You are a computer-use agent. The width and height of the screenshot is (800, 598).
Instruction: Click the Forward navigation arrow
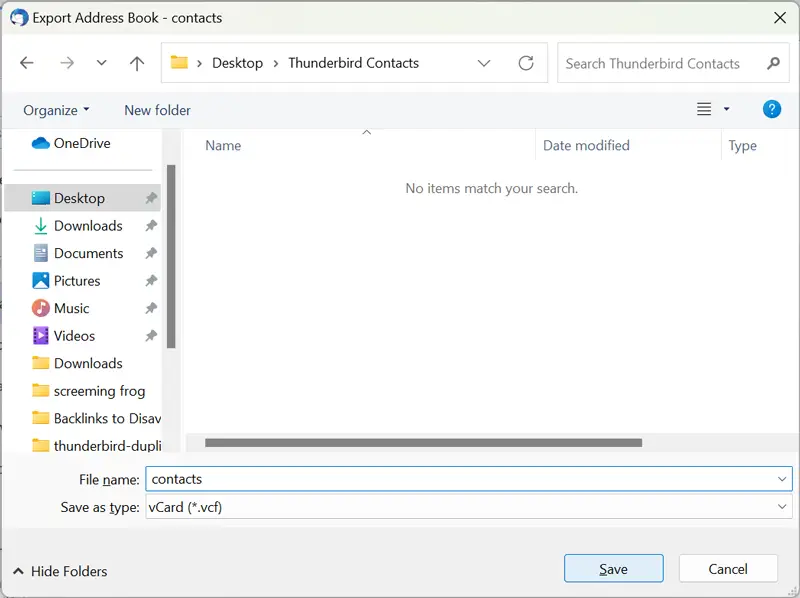coord(67,63)
